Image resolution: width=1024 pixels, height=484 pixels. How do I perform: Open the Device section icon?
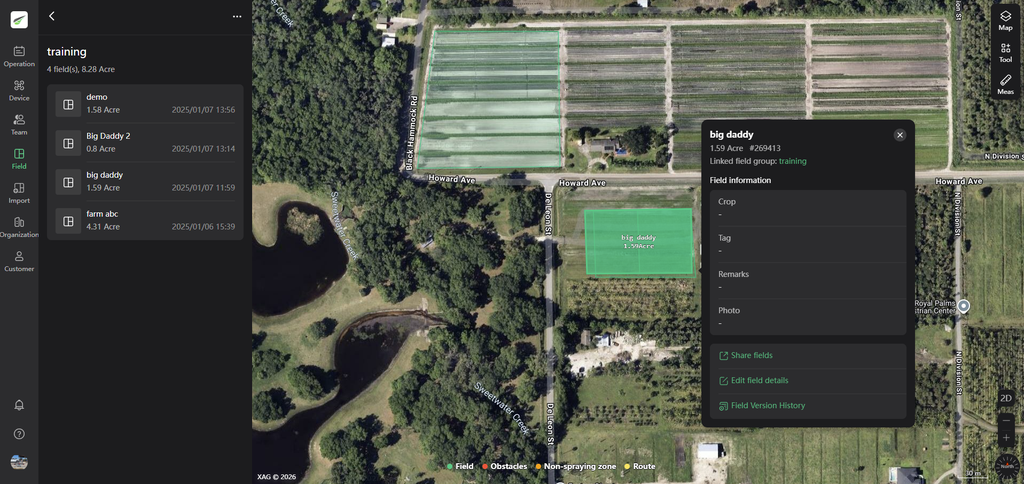click(19, 90)
